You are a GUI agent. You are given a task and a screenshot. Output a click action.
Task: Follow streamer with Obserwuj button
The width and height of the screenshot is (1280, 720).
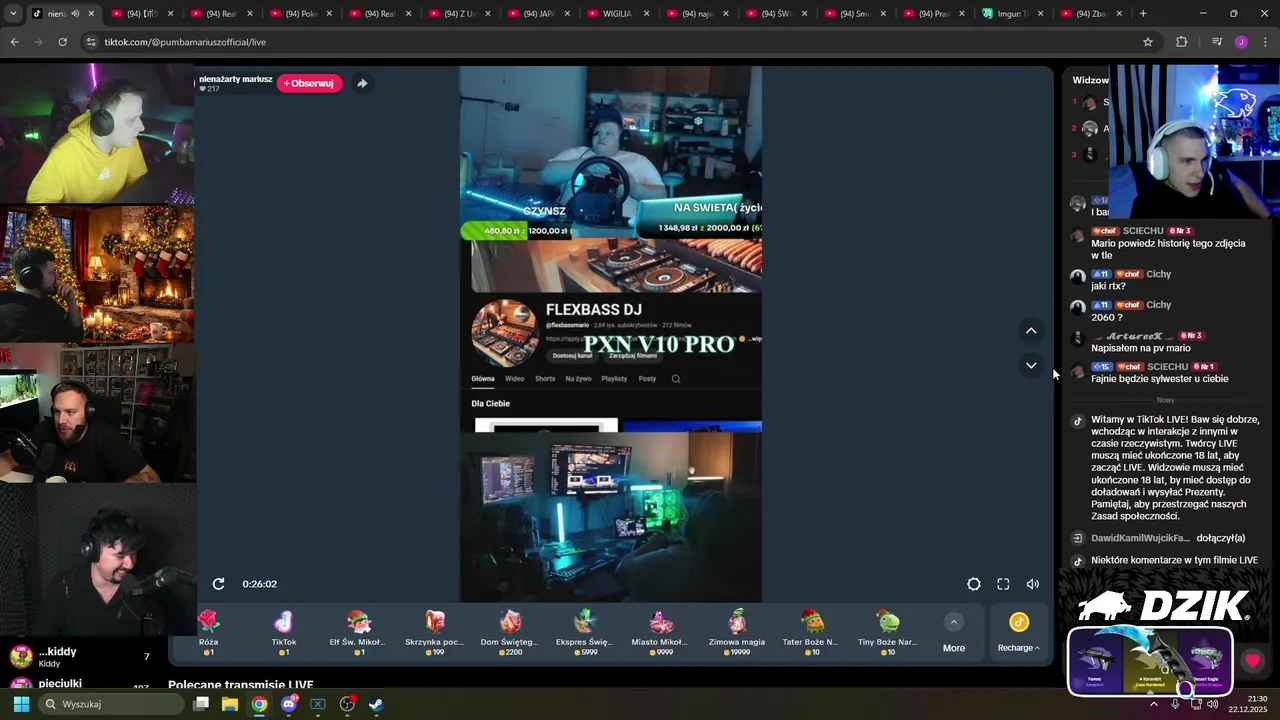coord(309,83)
